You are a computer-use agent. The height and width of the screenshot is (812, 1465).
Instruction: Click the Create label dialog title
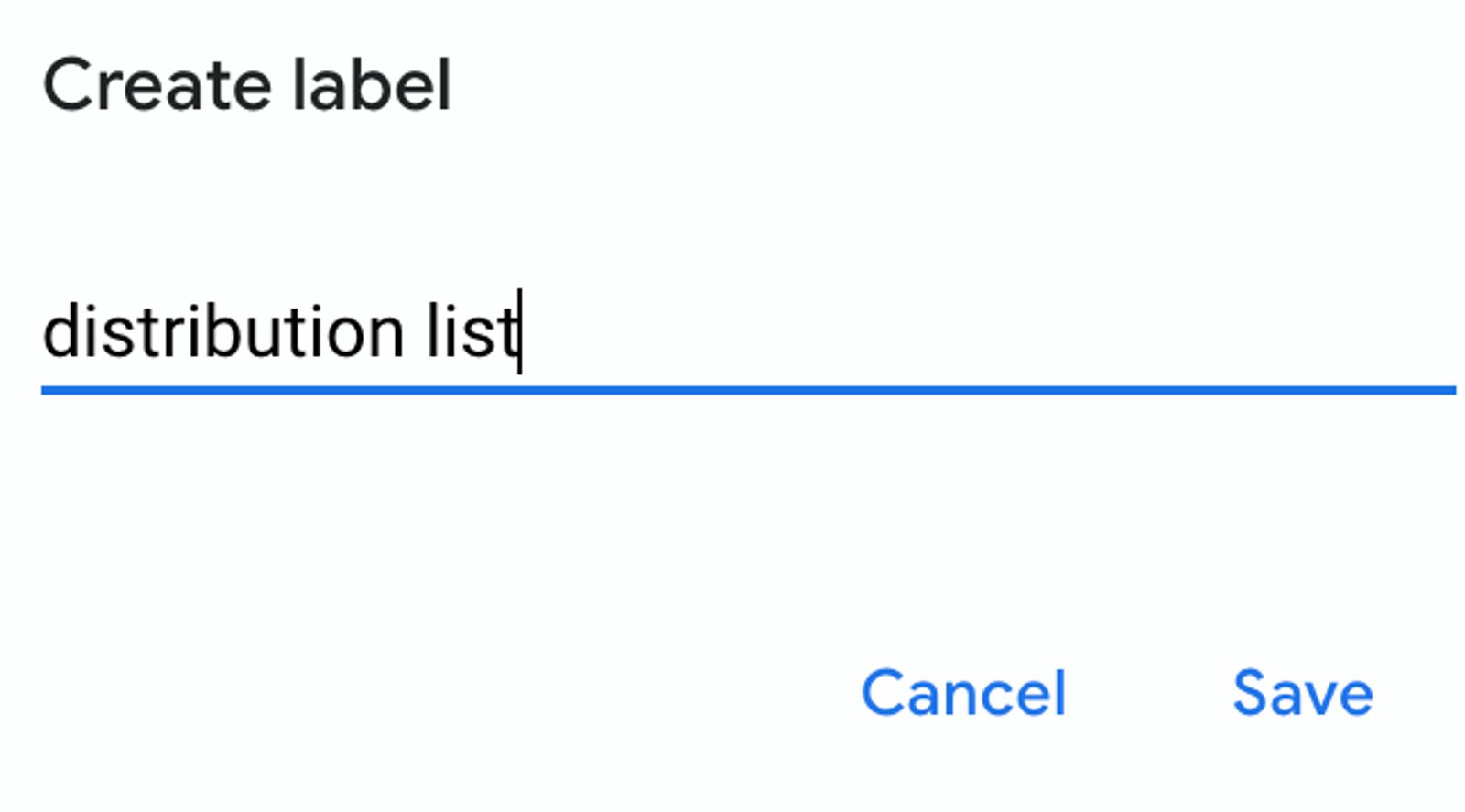point(249,84)
